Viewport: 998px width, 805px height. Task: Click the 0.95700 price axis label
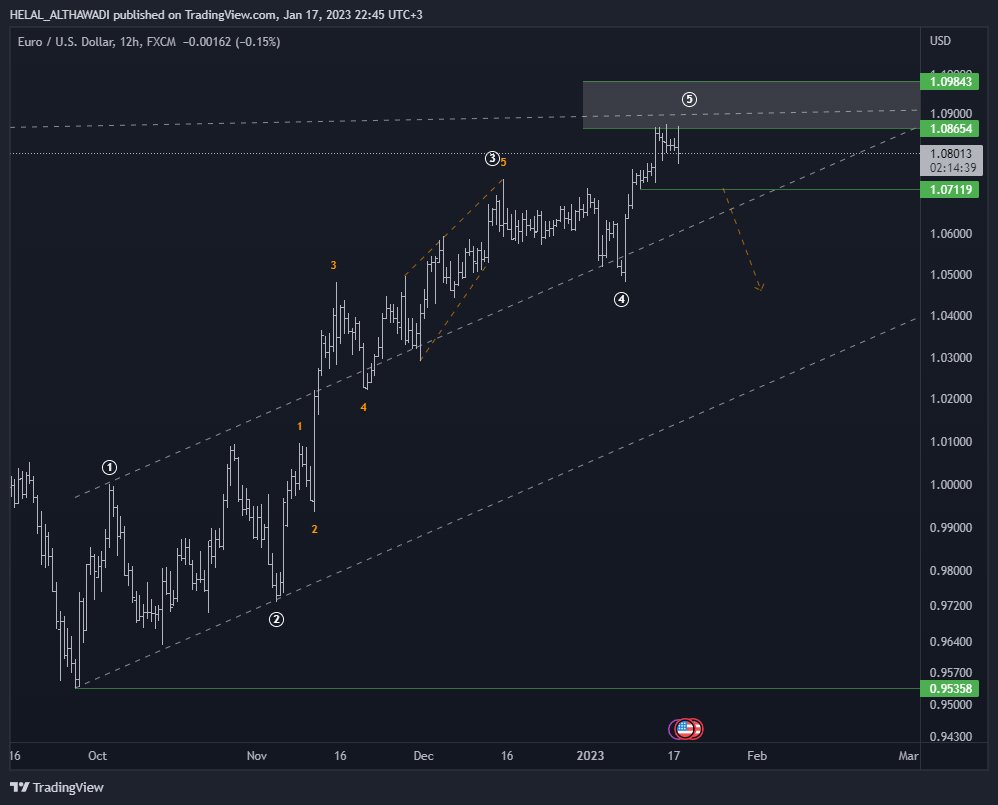tap(951, 673)
